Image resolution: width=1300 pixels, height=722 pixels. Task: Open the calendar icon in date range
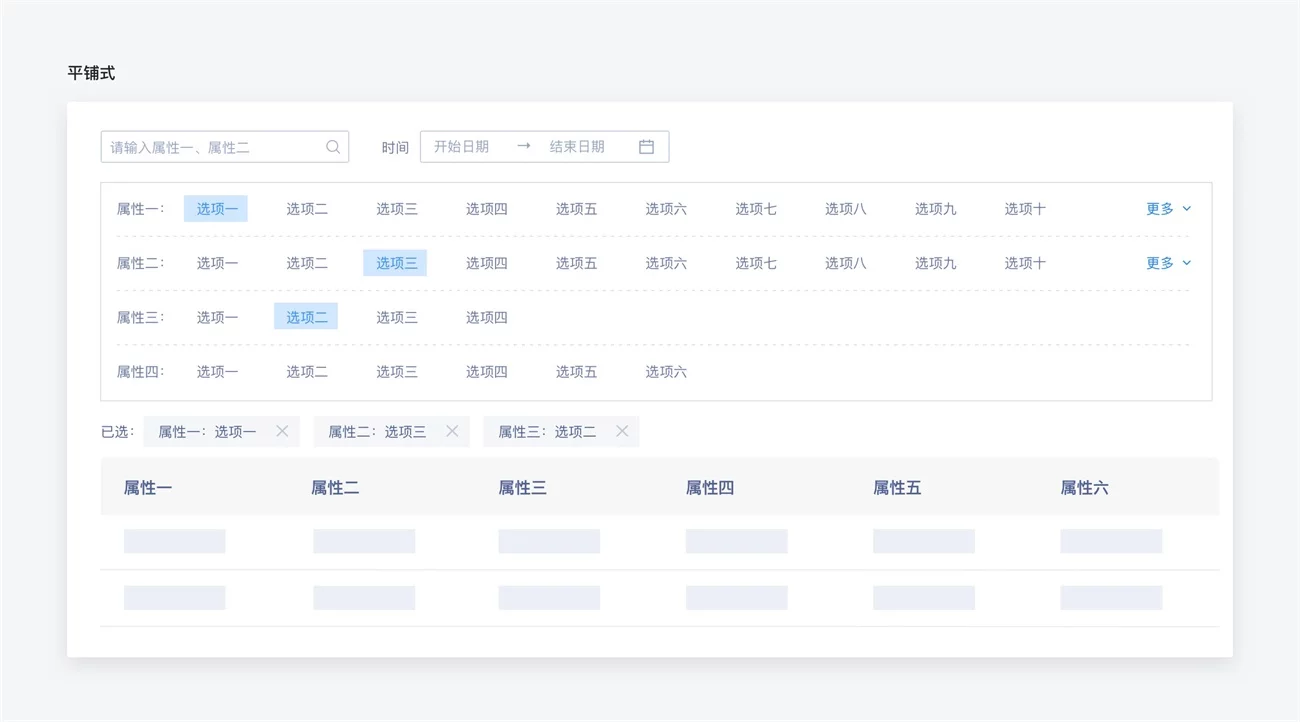pos(646,147)
